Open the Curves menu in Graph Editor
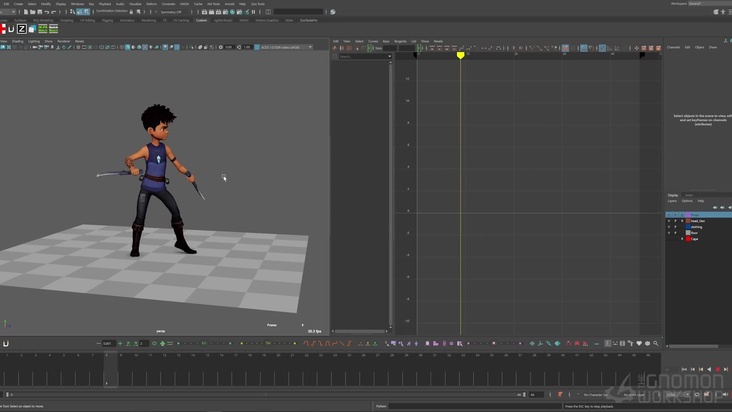Image resolution: width=732 pixels, height=412 pixels. pyautogui.click(x=373, y=41)
